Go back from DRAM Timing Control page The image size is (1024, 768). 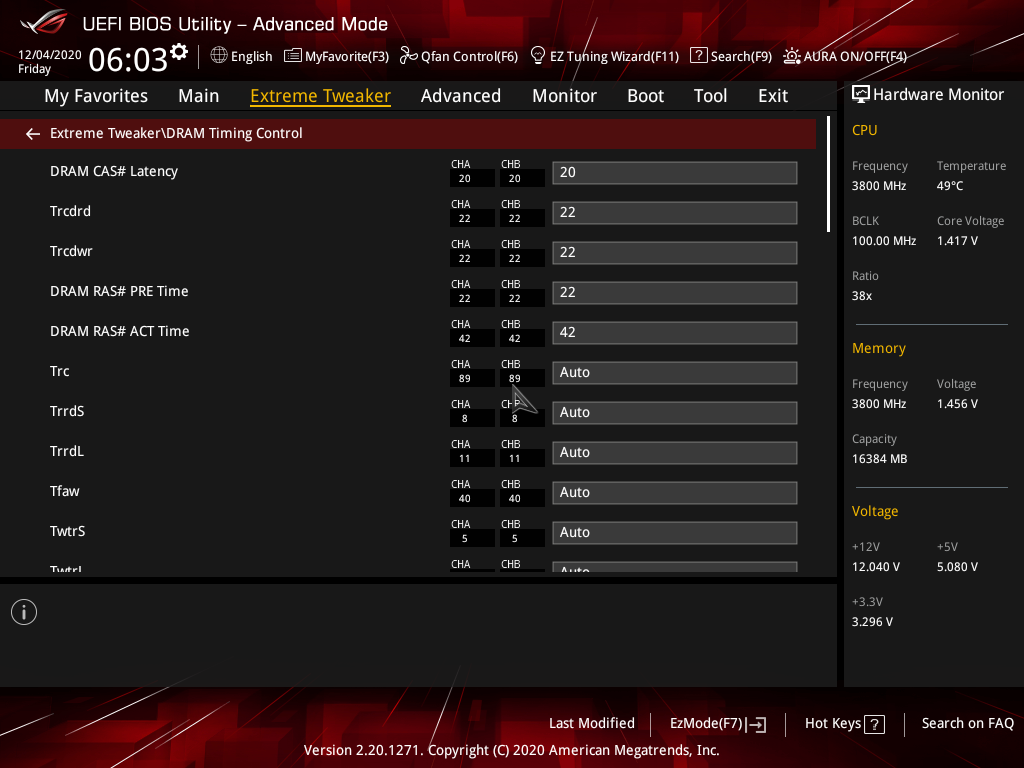pyautogui.click(x=32, y=133)
